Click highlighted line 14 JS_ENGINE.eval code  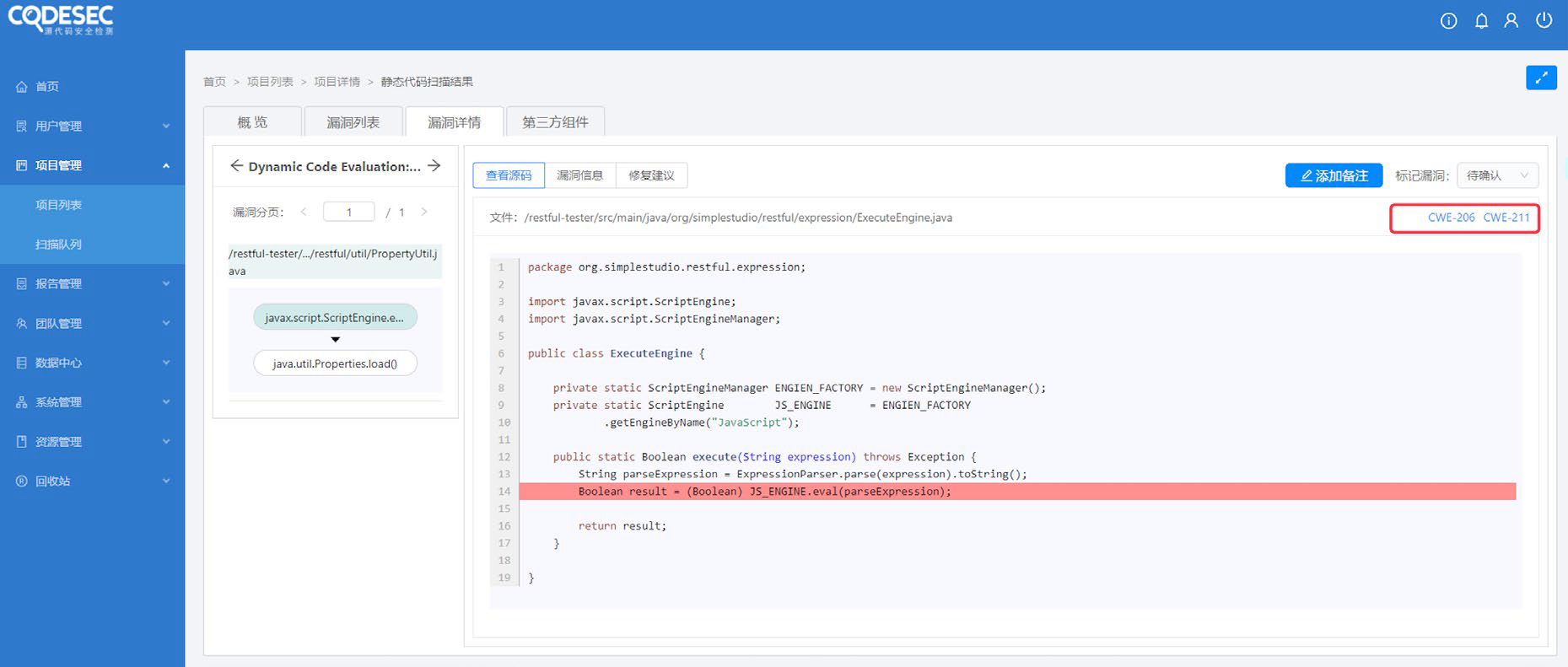pyautogui.click(x=1017, y=492)
